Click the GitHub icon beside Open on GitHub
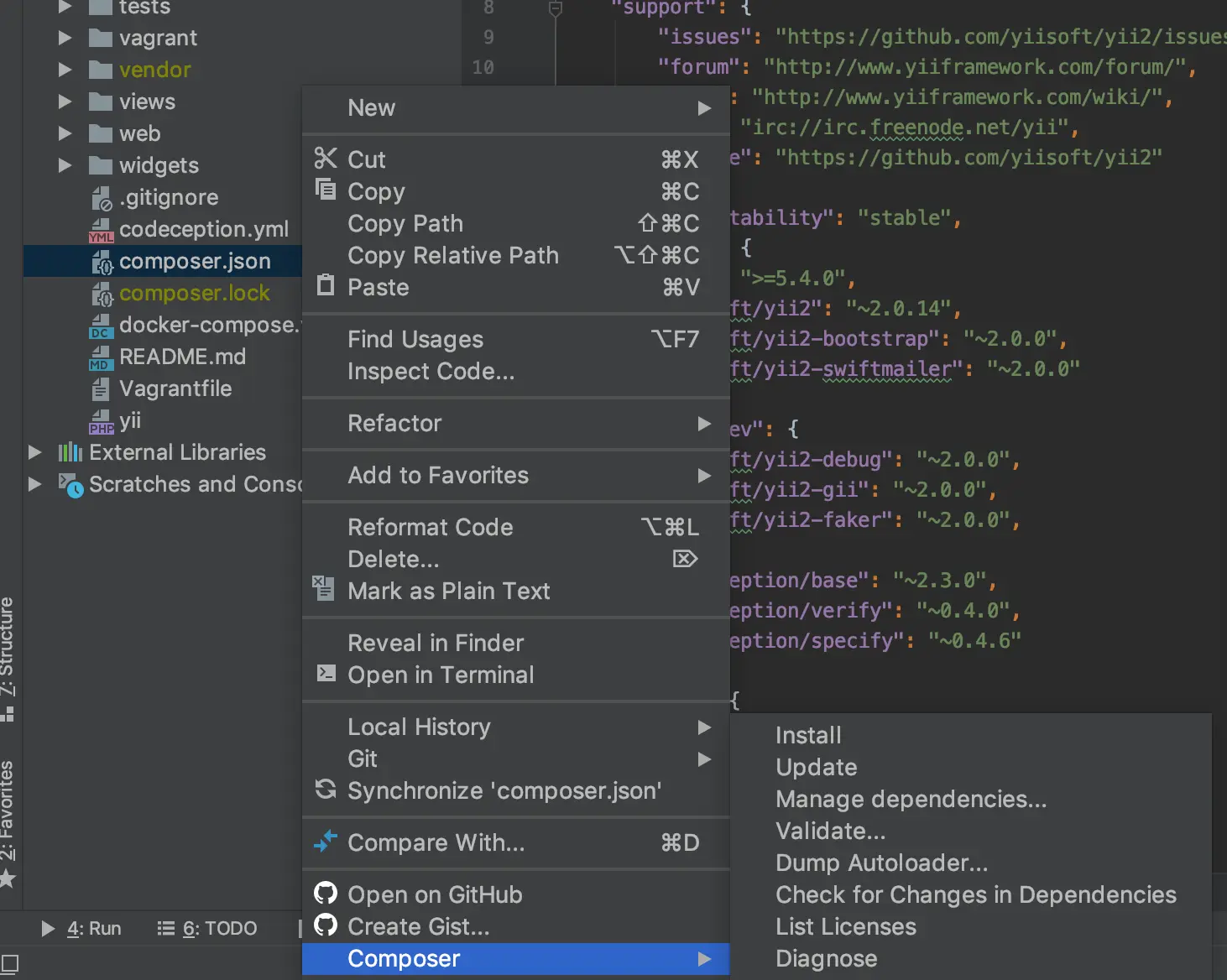 point(325,894)
